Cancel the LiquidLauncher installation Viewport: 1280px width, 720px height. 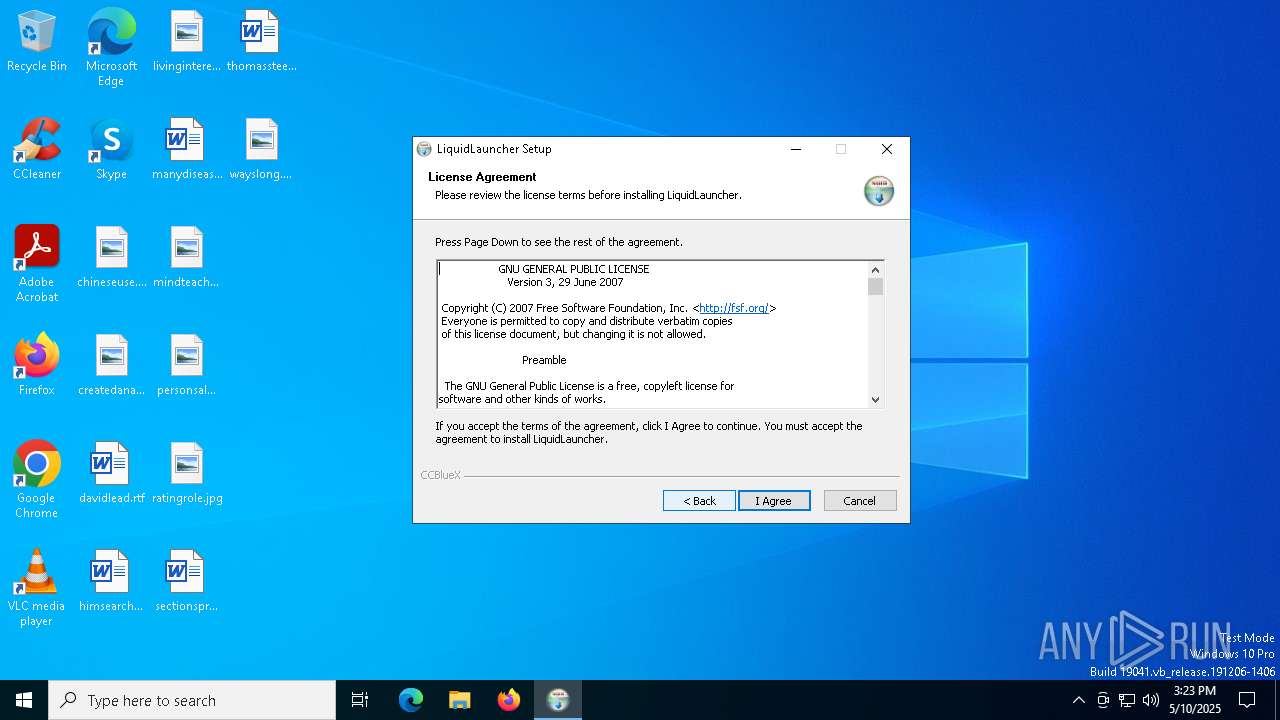click(860, 500)
